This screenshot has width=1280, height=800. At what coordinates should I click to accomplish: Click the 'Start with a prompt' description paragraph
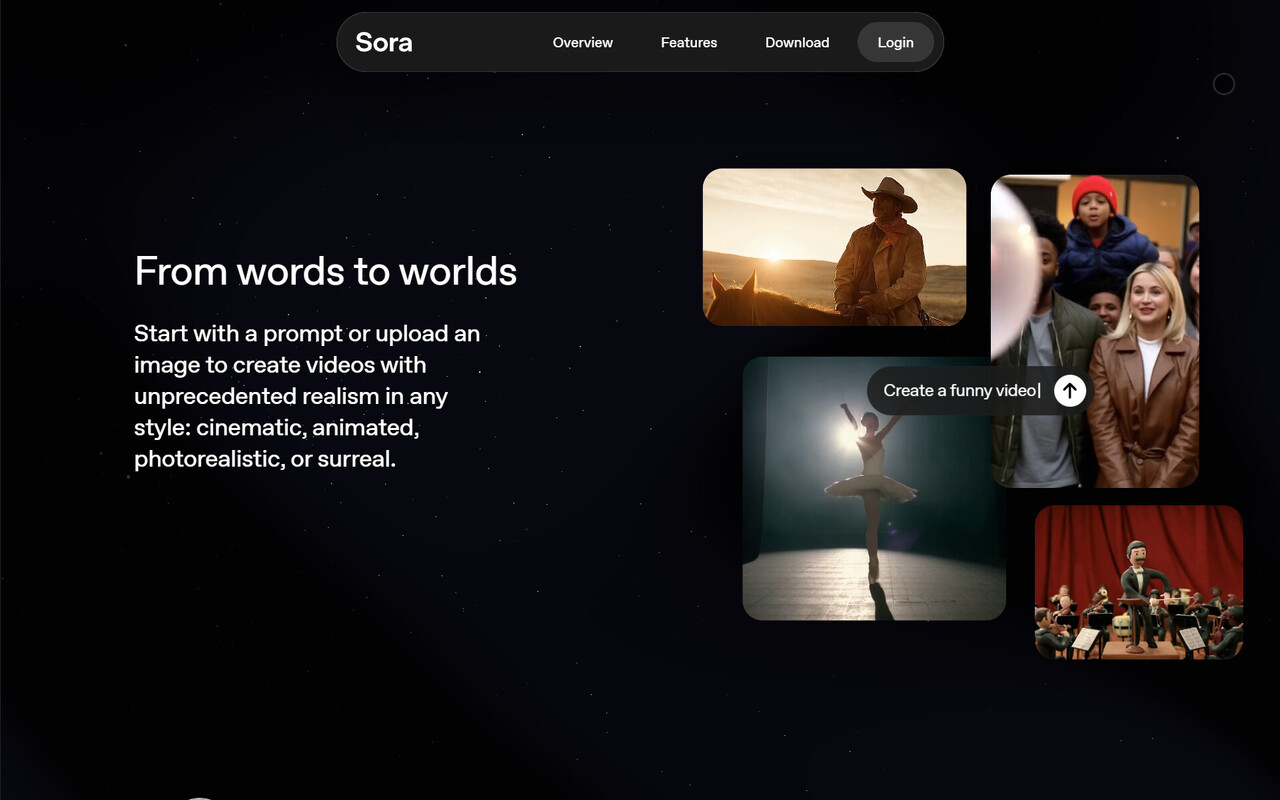point(306,396)
